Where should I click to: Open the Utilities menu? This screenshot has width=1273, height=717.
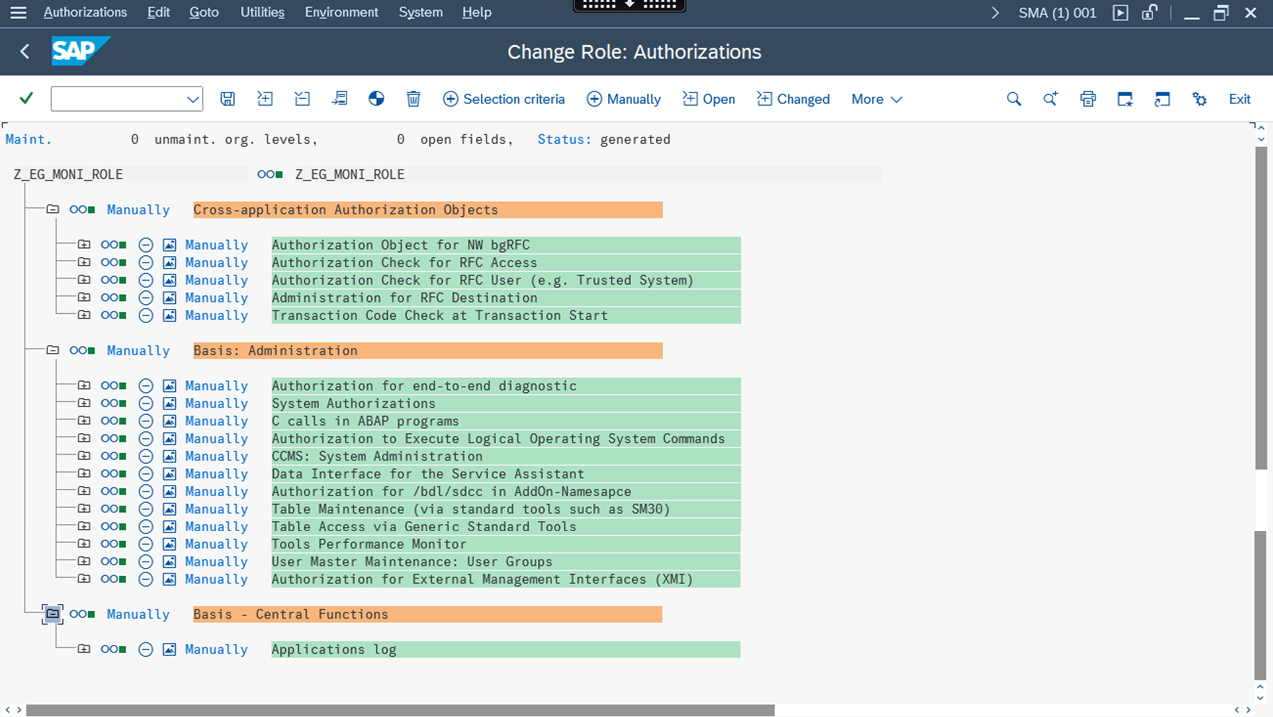(262, 12)
